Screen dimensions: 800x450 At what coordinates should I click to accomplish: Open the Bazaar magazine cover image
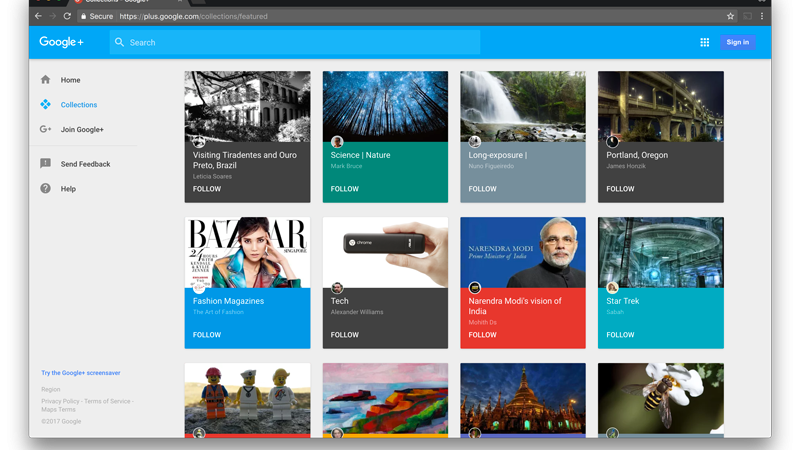(247, 252)
